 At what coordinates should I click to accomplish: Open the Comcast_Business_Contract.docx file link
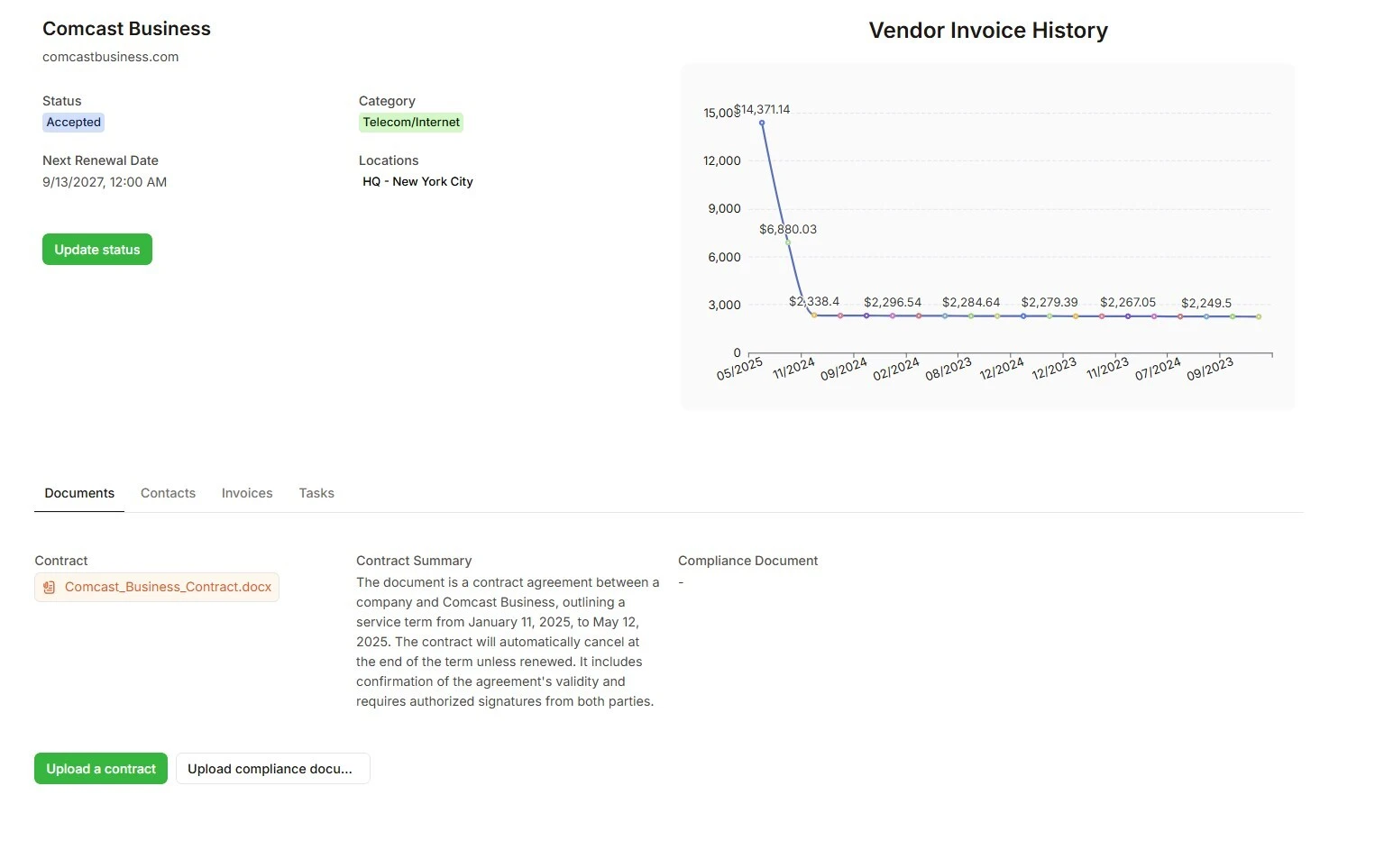click(168, 588)
